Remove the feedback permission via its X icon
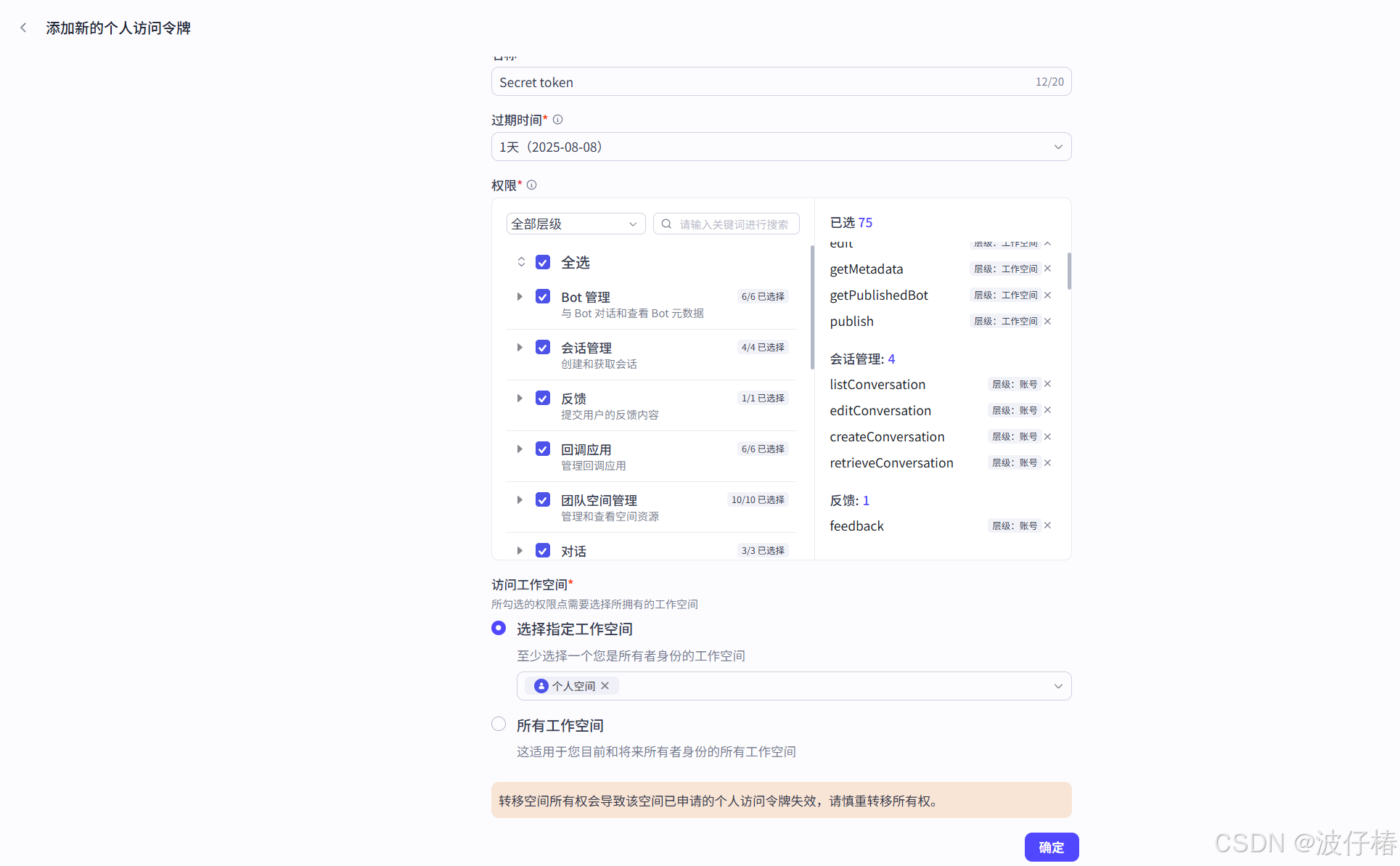 tap(1047, 525)
